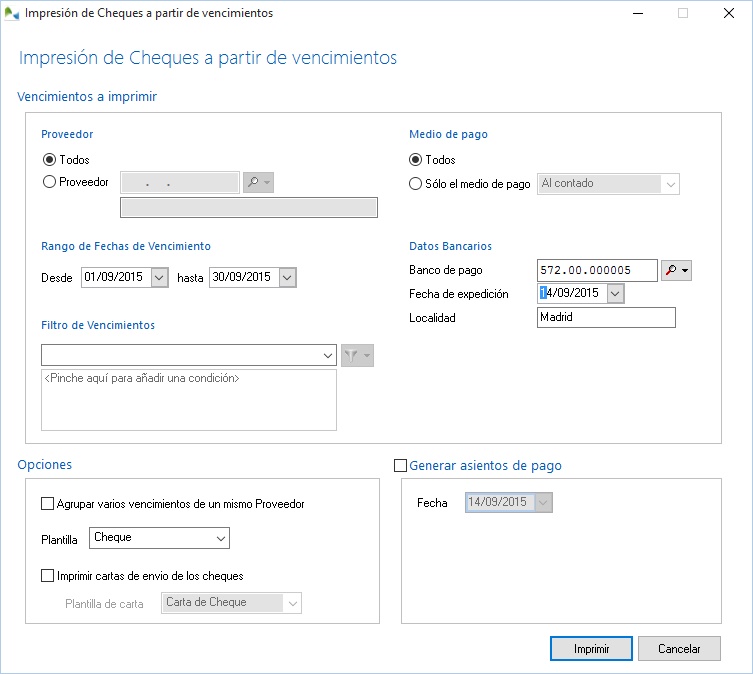
Task: Open the Desde date picker dropdown
Action: point(159,278)
